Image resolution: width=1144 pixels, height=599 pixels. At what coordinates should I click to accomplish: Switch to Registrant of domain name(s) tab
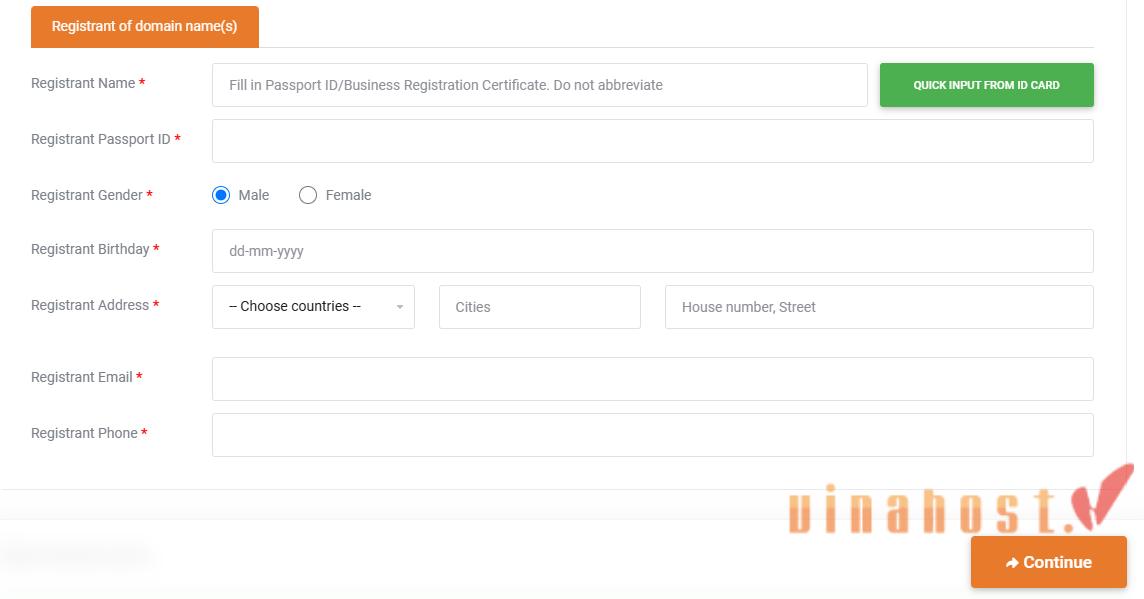(145, 27)
